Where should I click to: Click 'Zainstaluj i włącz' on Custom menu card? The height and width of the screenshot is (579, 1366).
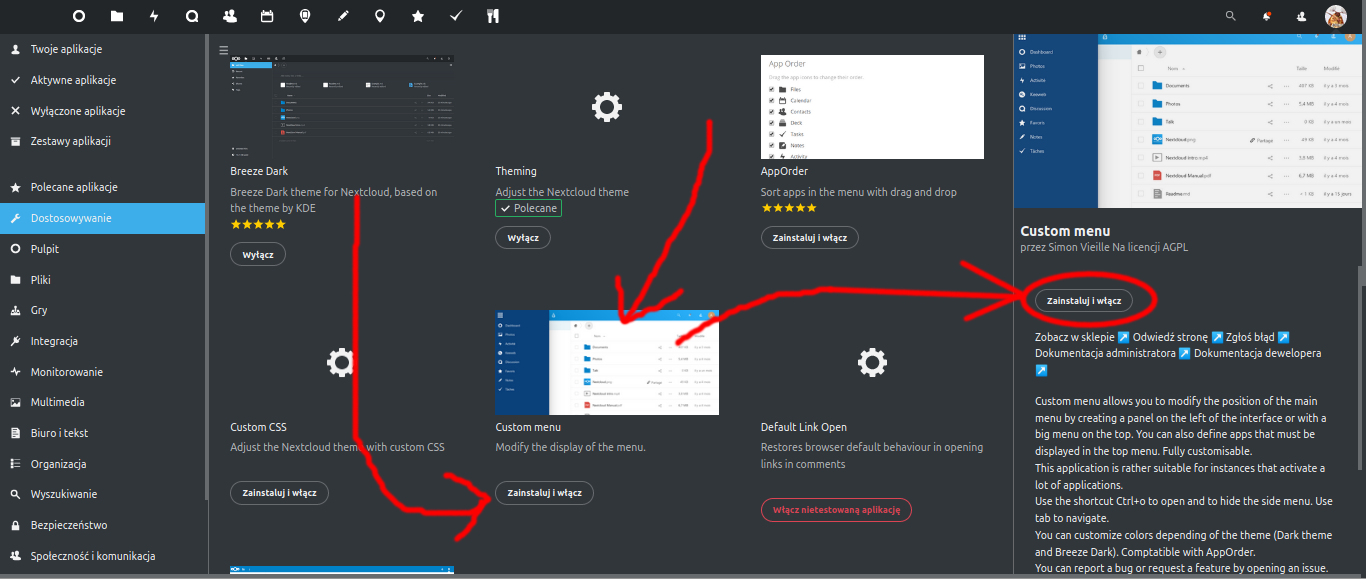[545, 493]
